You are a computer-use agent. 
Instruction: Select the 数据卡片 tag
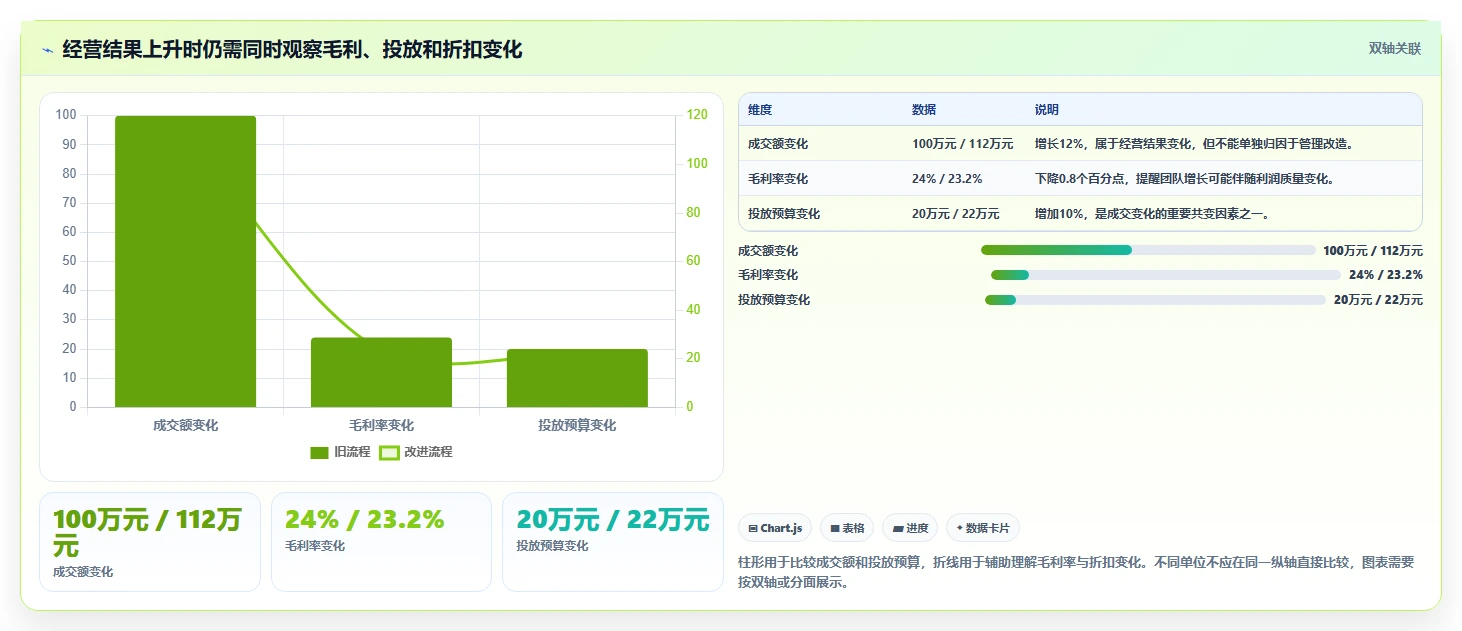(983, 528)
